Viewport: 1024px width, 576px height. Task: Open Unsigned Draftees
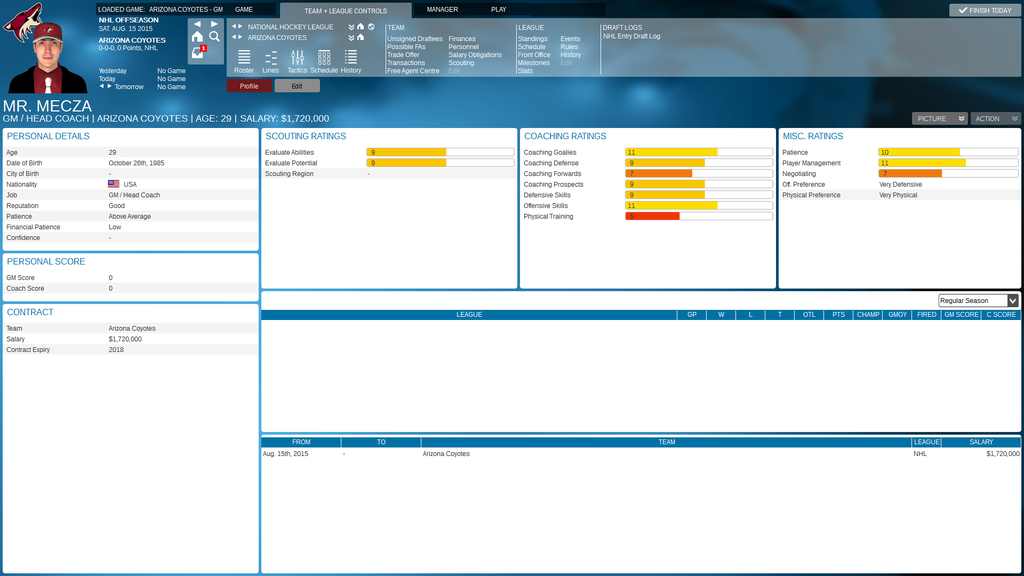pyautogui.click(x=415, y=39)
